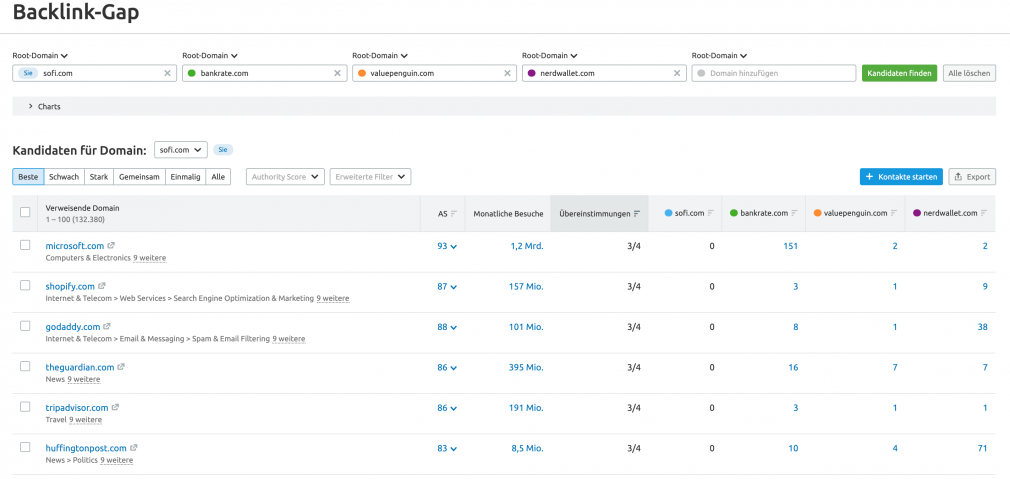Image resolution: width=1010 pixels, height=479 pixels.
Task: Sort by sofi.com column icon
Action: (x=711, y=213)
